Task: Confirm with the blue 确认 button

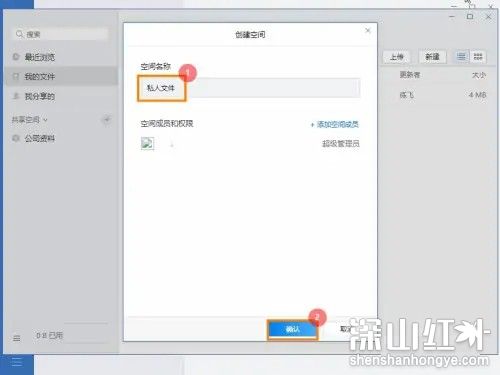Action: [x=292, y=329]
